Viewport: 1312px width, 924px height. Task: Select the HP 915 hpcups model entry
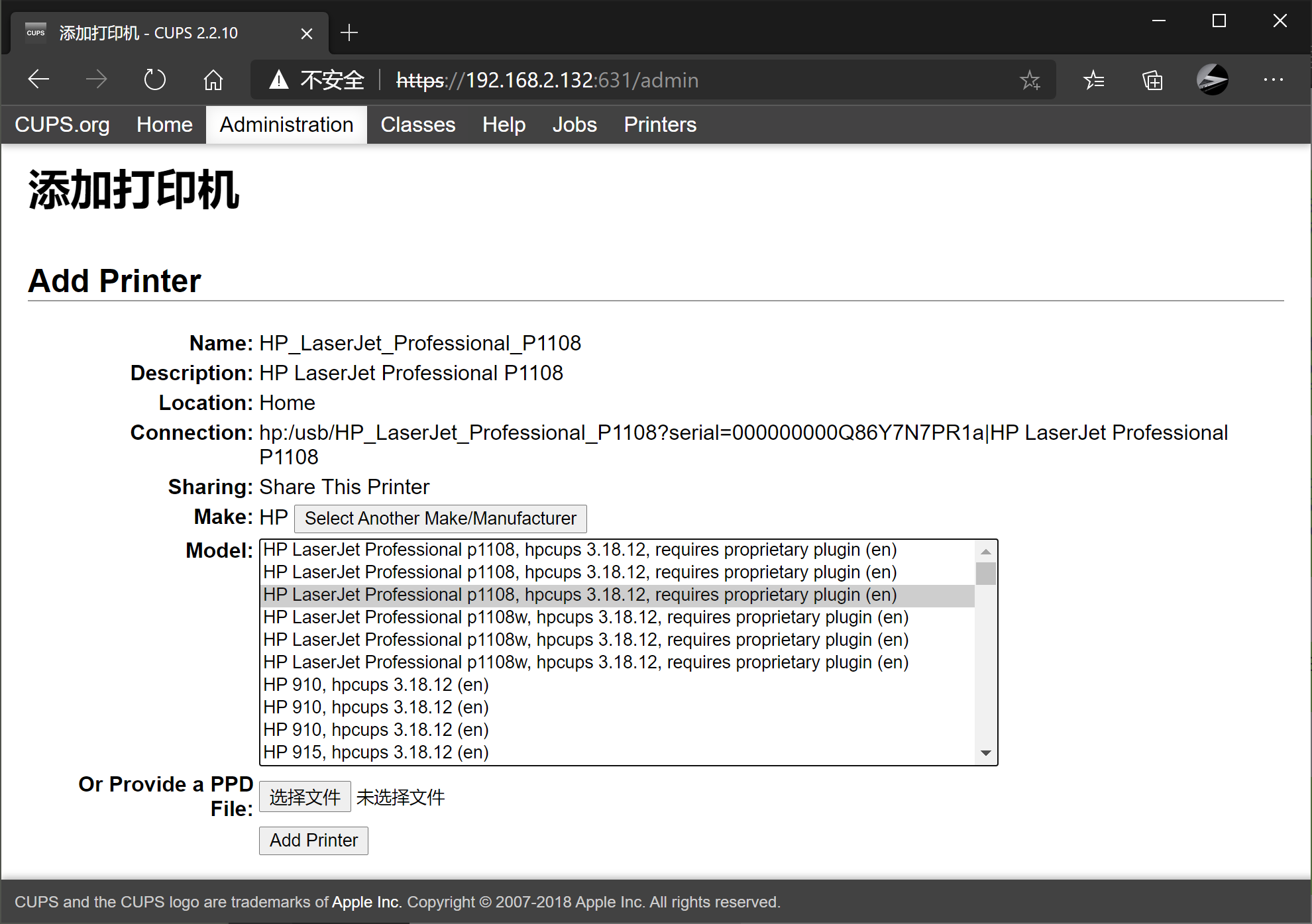(376, 752)
